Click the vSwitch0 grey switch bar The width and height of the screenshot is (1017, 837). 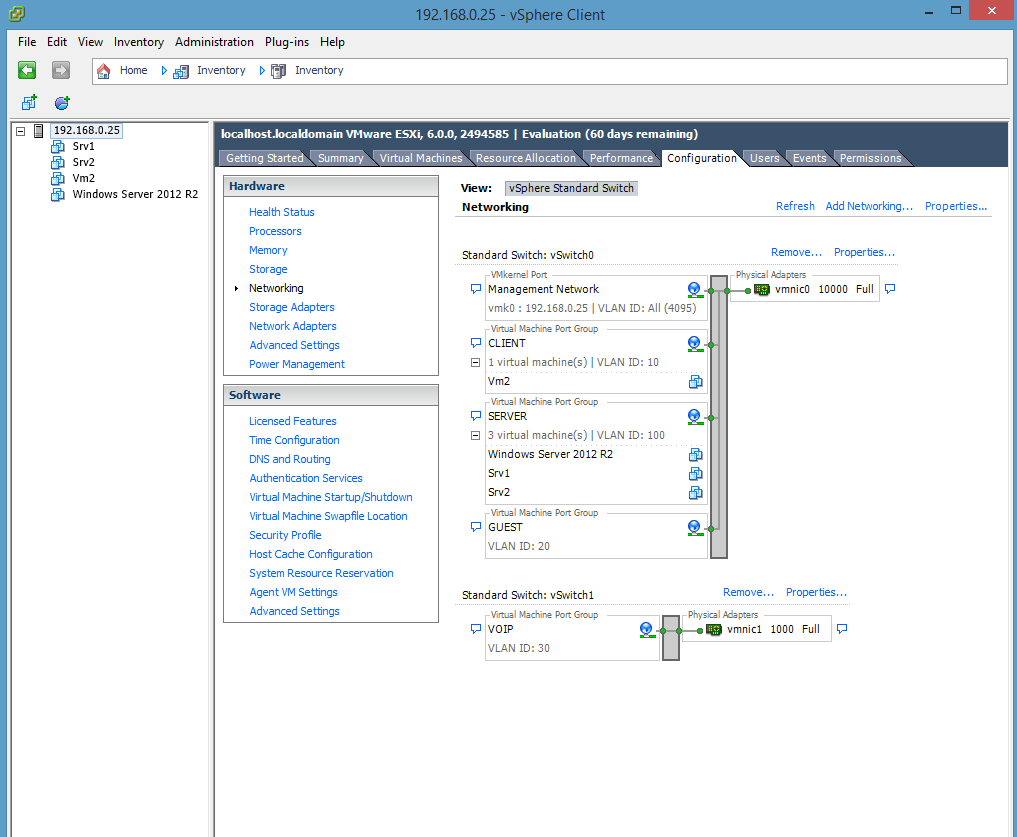[719, 417]
